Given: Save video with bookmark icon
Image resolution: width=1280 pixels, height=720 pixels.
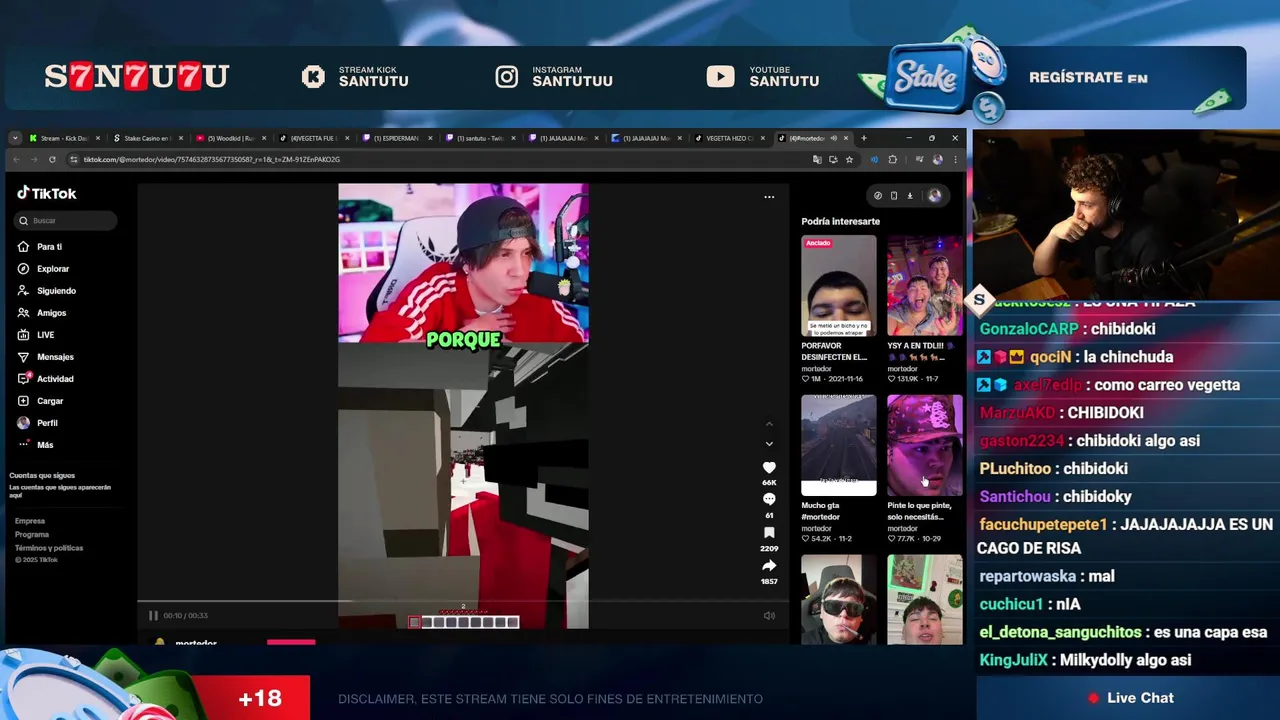Looking at the screenshot, I should click(769, 533).
